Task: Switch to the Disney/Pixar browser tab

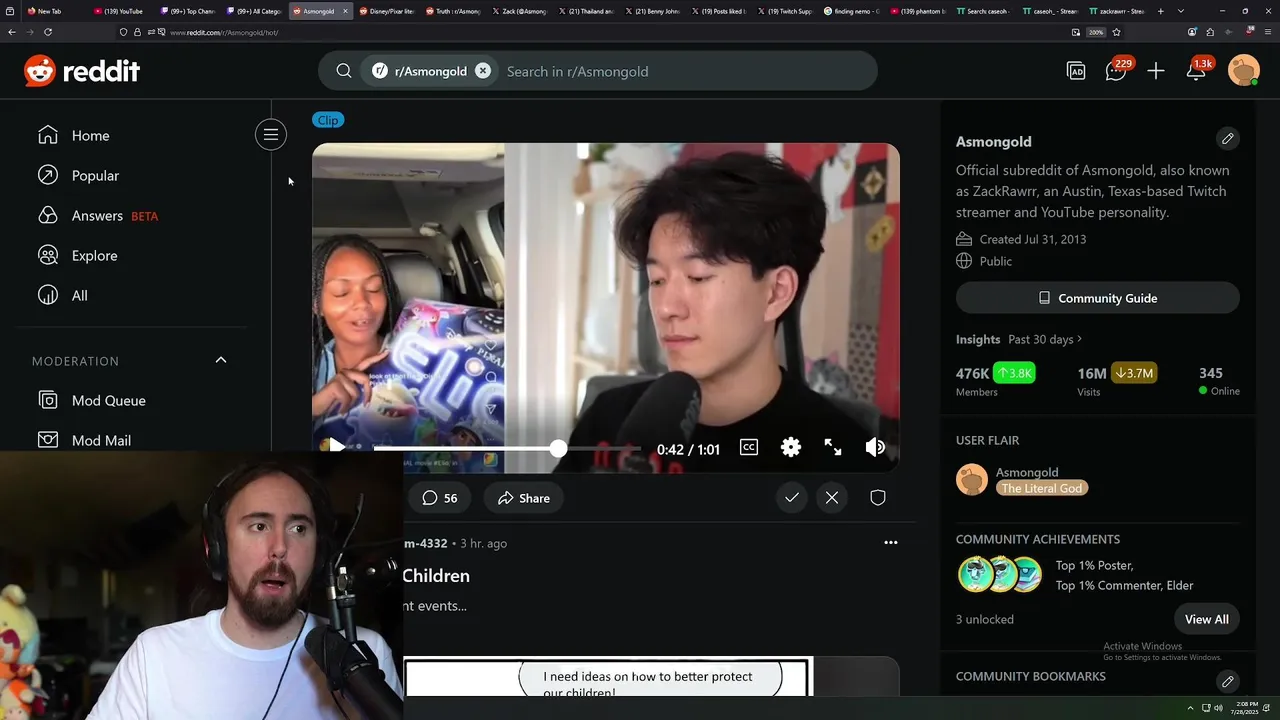Action: point(385,11)
